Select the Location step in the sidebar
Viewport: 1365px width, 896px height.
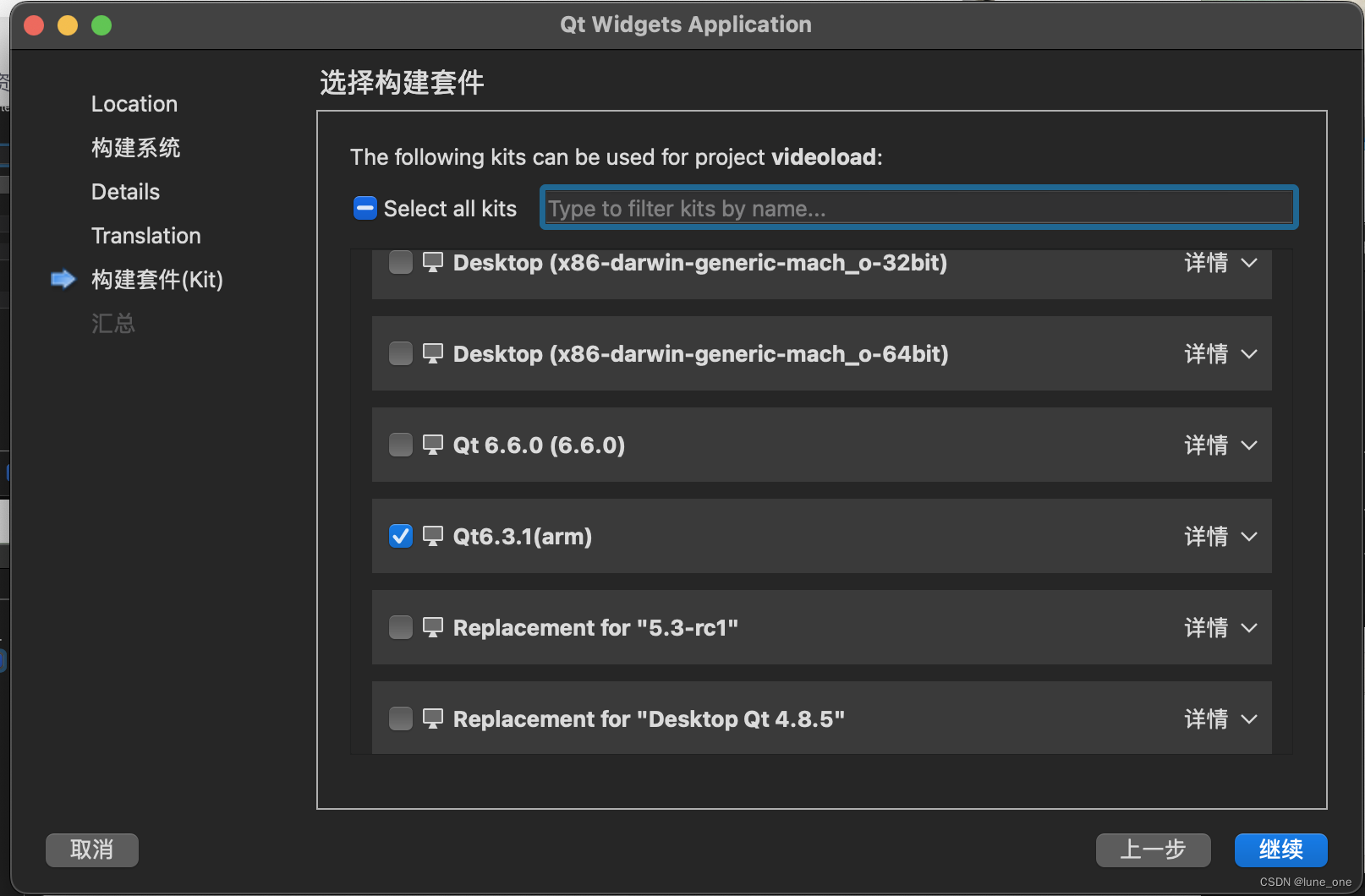coord(134,103)
